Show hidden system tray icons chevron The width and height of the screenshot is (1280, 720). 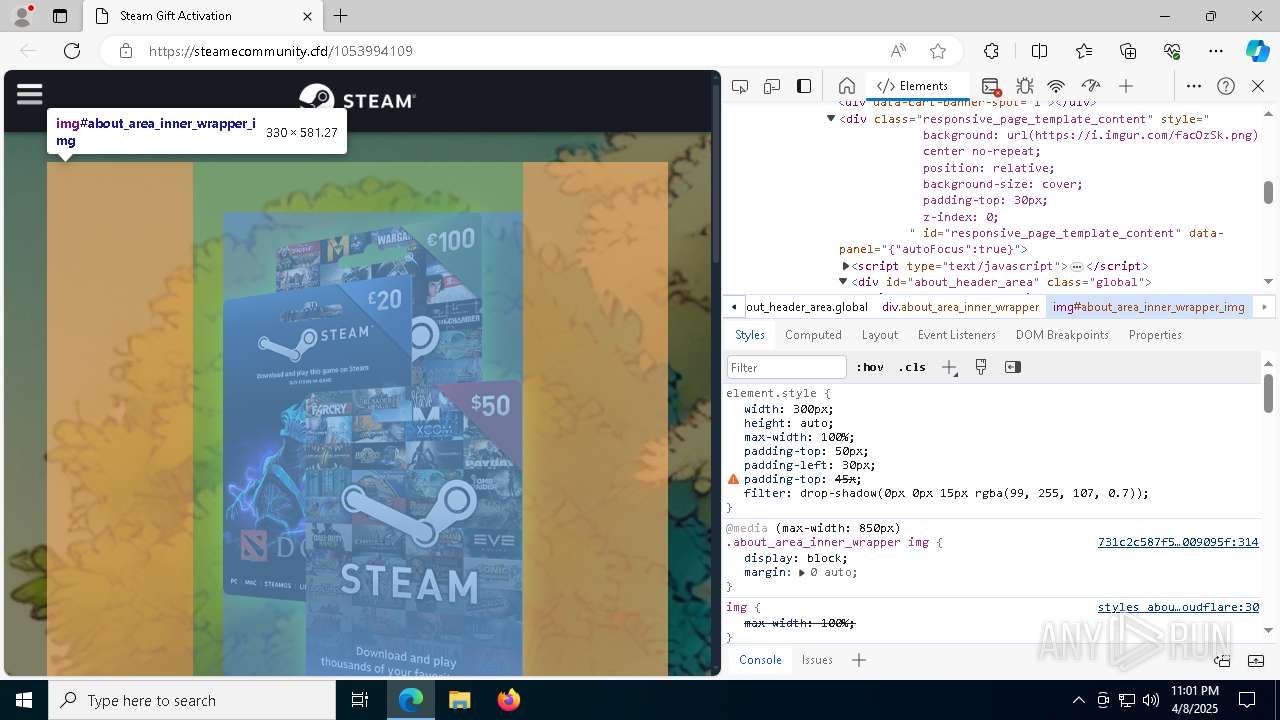[x=1078, y=700]
